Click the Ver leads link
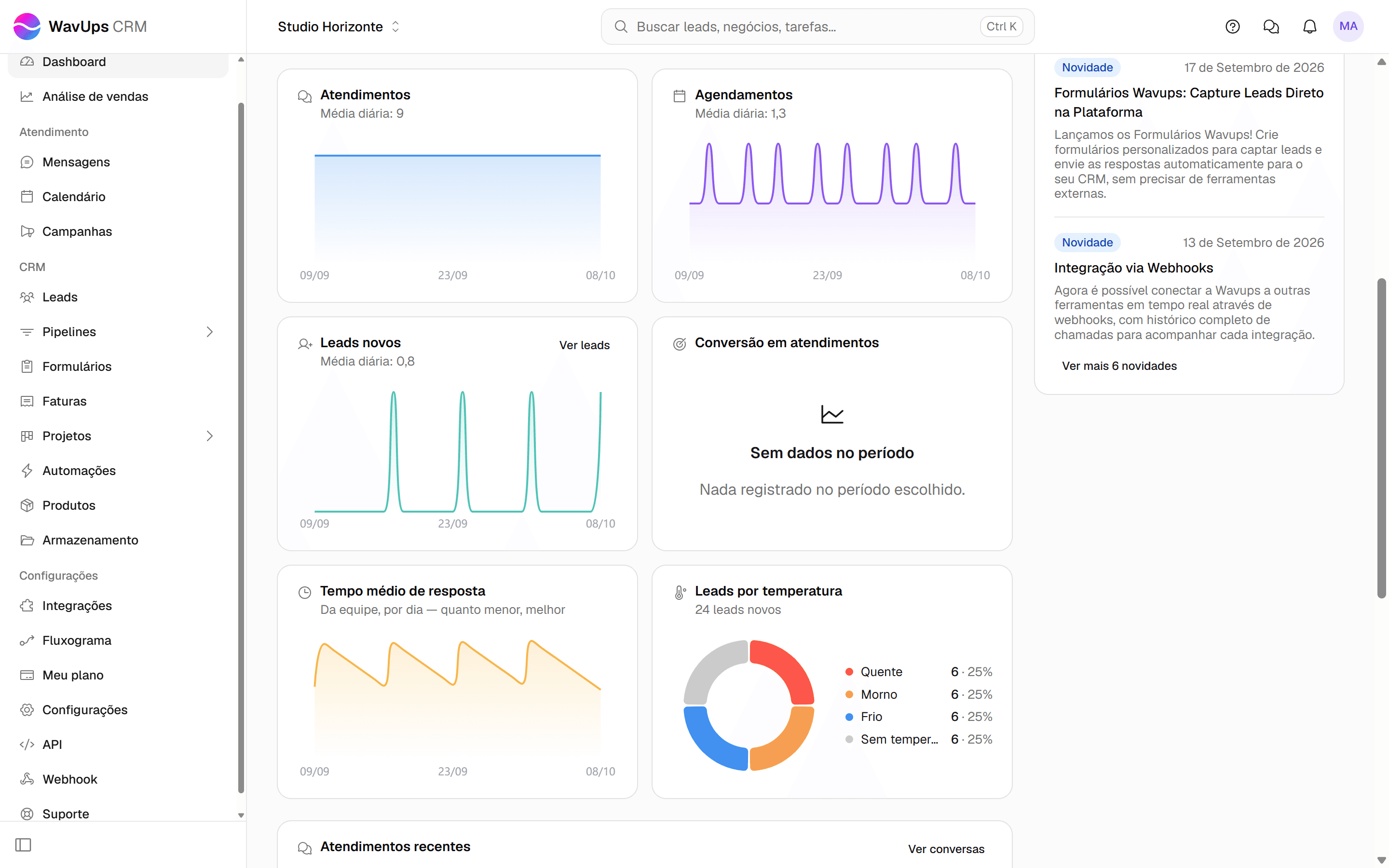 pyautogui.click(x=585, y=345)
